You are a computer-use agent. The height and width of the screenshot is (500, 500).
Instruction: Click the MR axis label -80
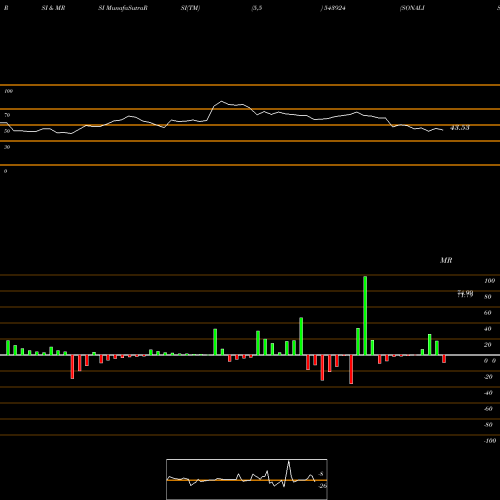(x=488, y=425)
